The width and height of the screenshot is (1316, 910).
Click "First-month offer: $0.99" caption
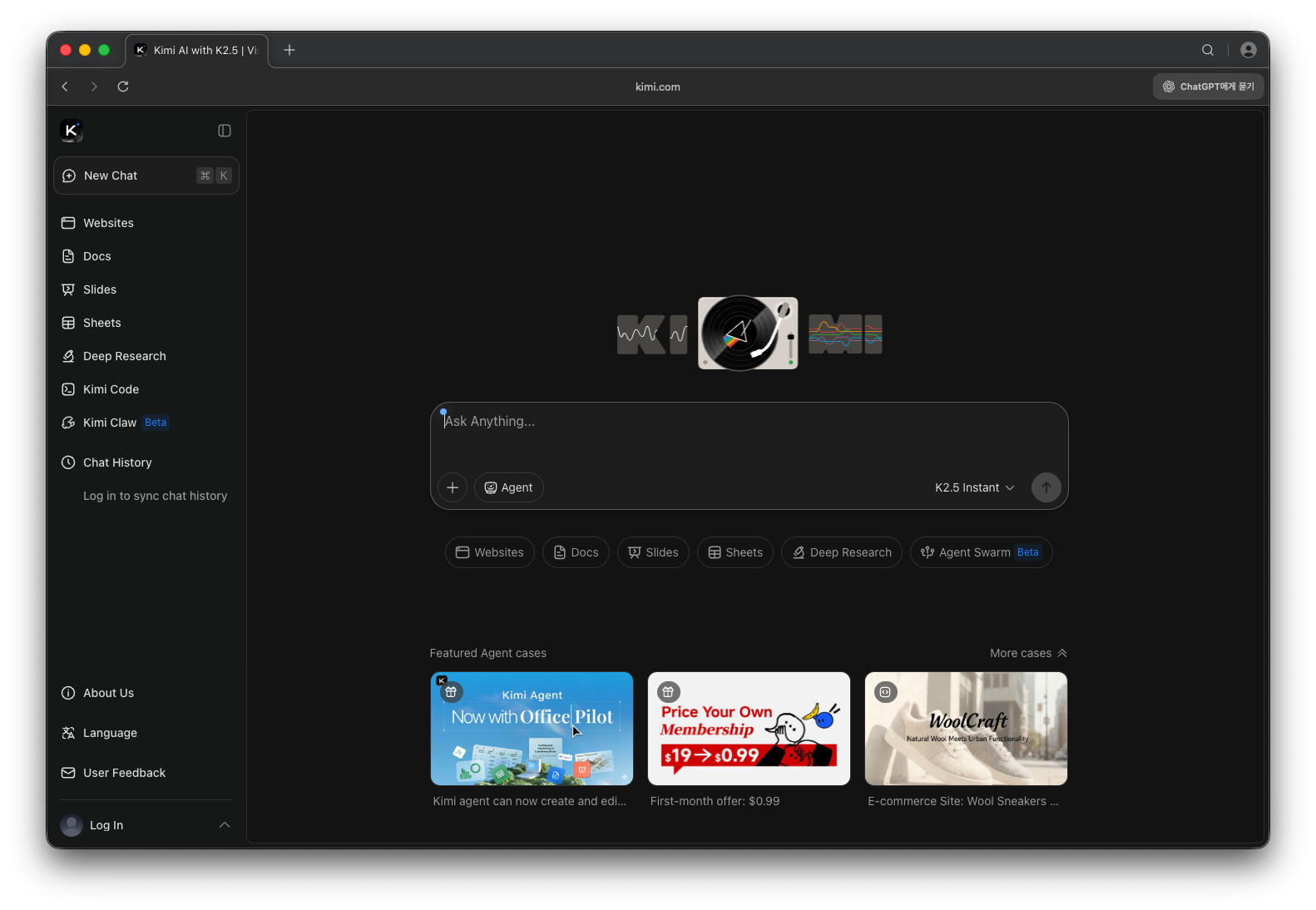(x=715, y=801)
